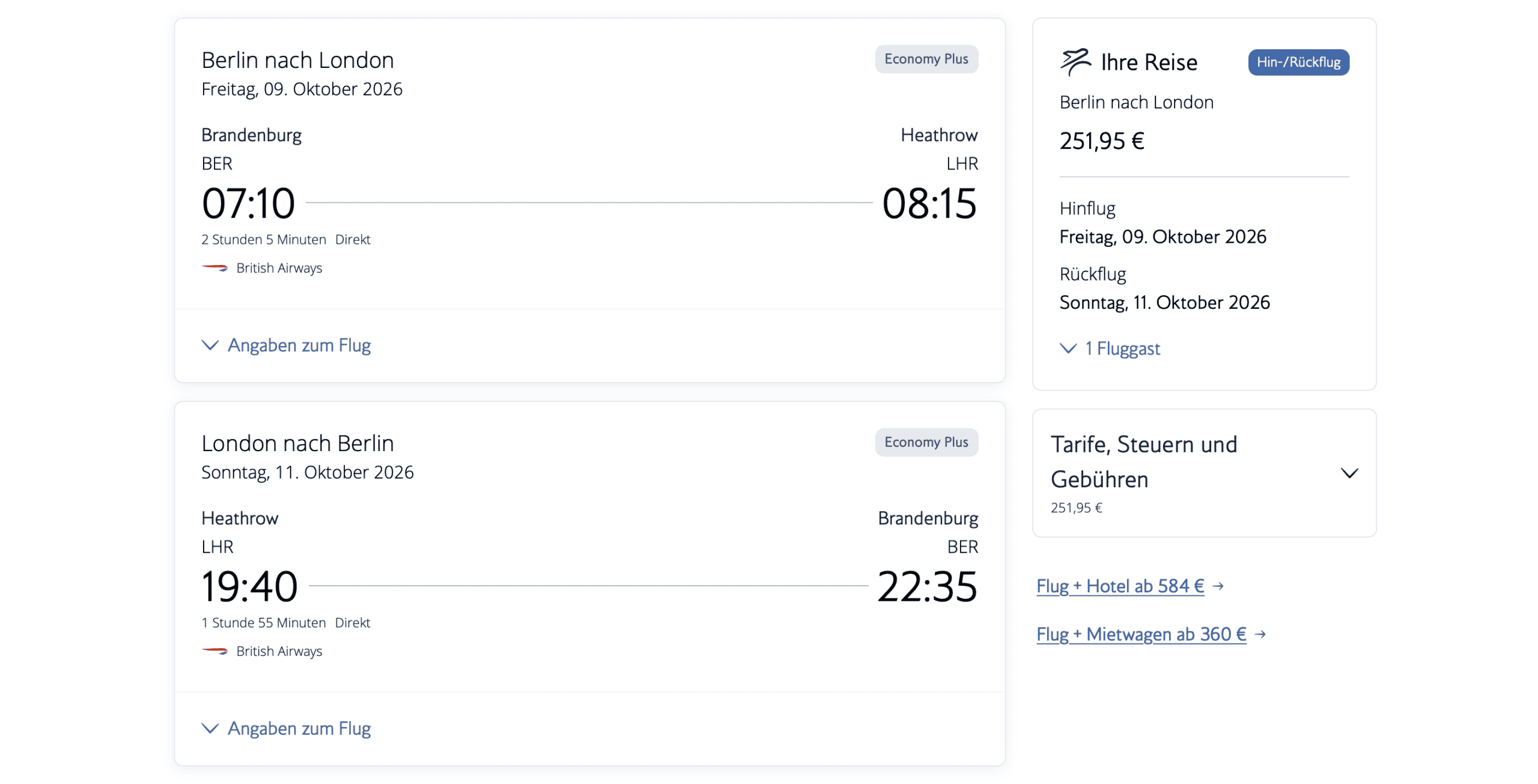1538x784 pixels.
Task: Click the 251,95 € total price in Ihre Reise
Action: point(1102,141)
